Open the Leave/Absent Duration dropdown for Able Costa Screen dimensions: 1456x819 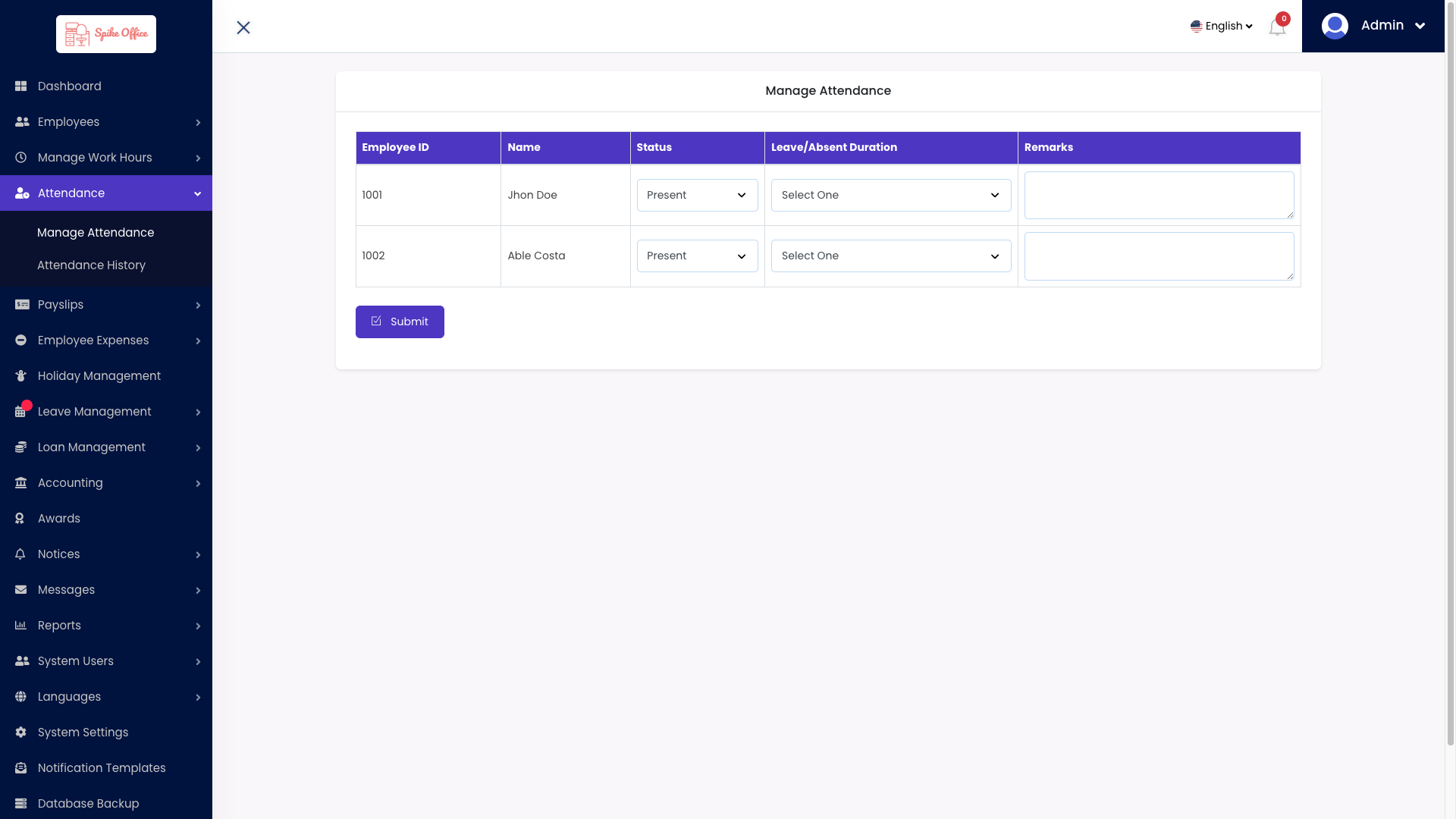(890, 256)
